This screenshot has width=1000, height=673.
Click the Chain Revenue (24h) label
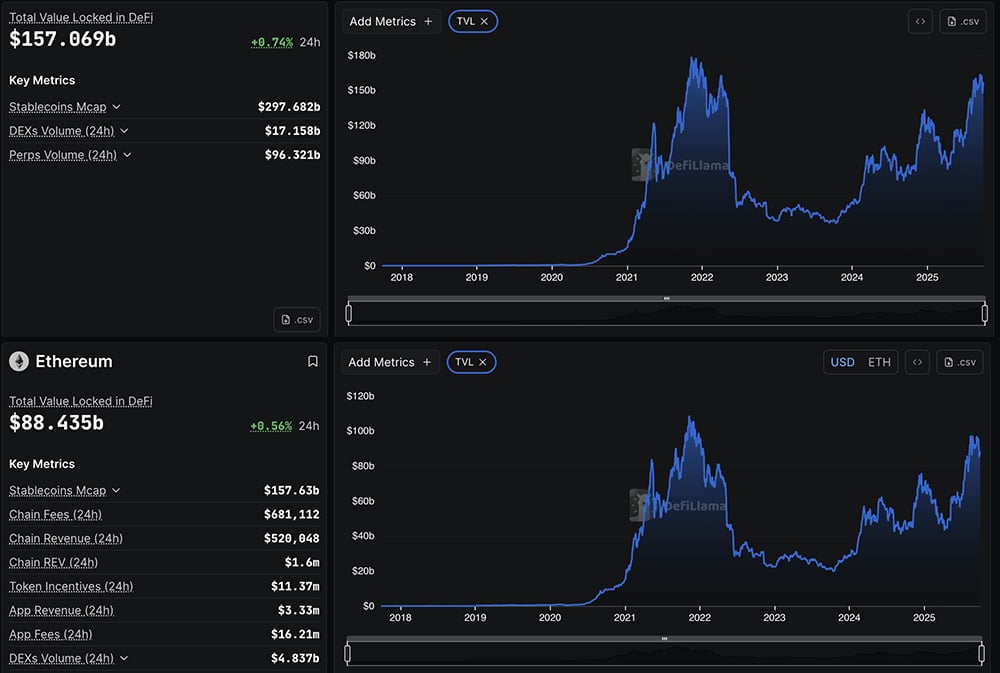pyautogui.click(x=66, y=538)
